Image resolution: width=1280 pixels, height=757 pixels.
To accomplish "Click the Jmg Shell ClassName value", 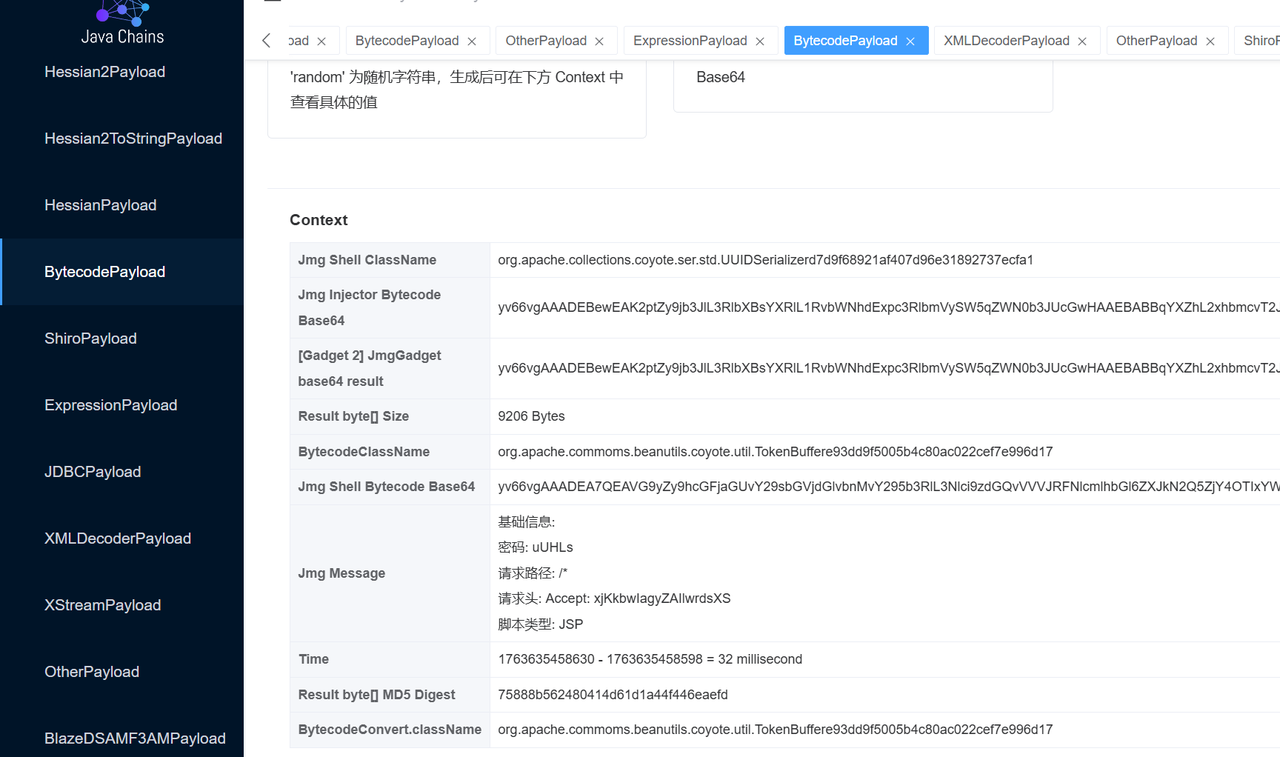I will click(x=765, y=260).
